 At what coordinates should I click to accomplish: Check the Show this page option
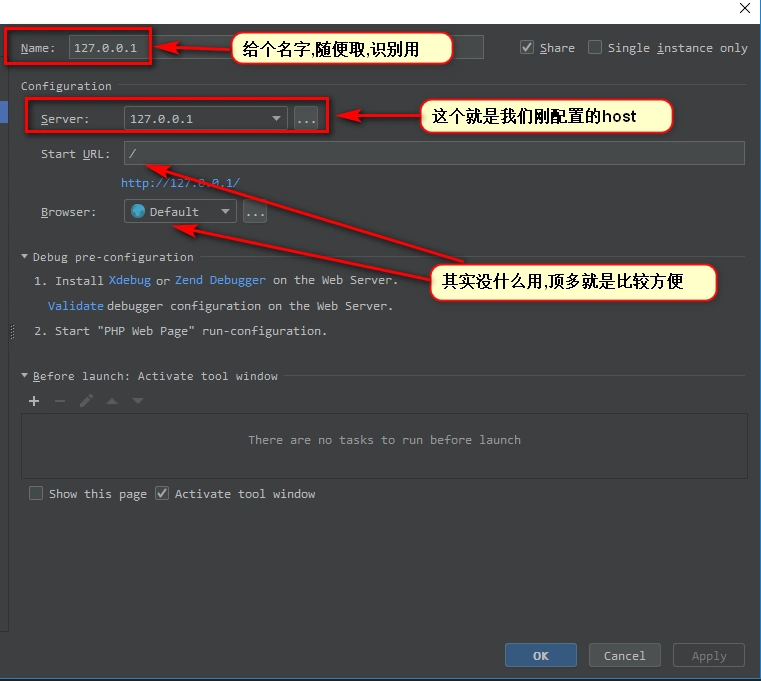point(36,493)
